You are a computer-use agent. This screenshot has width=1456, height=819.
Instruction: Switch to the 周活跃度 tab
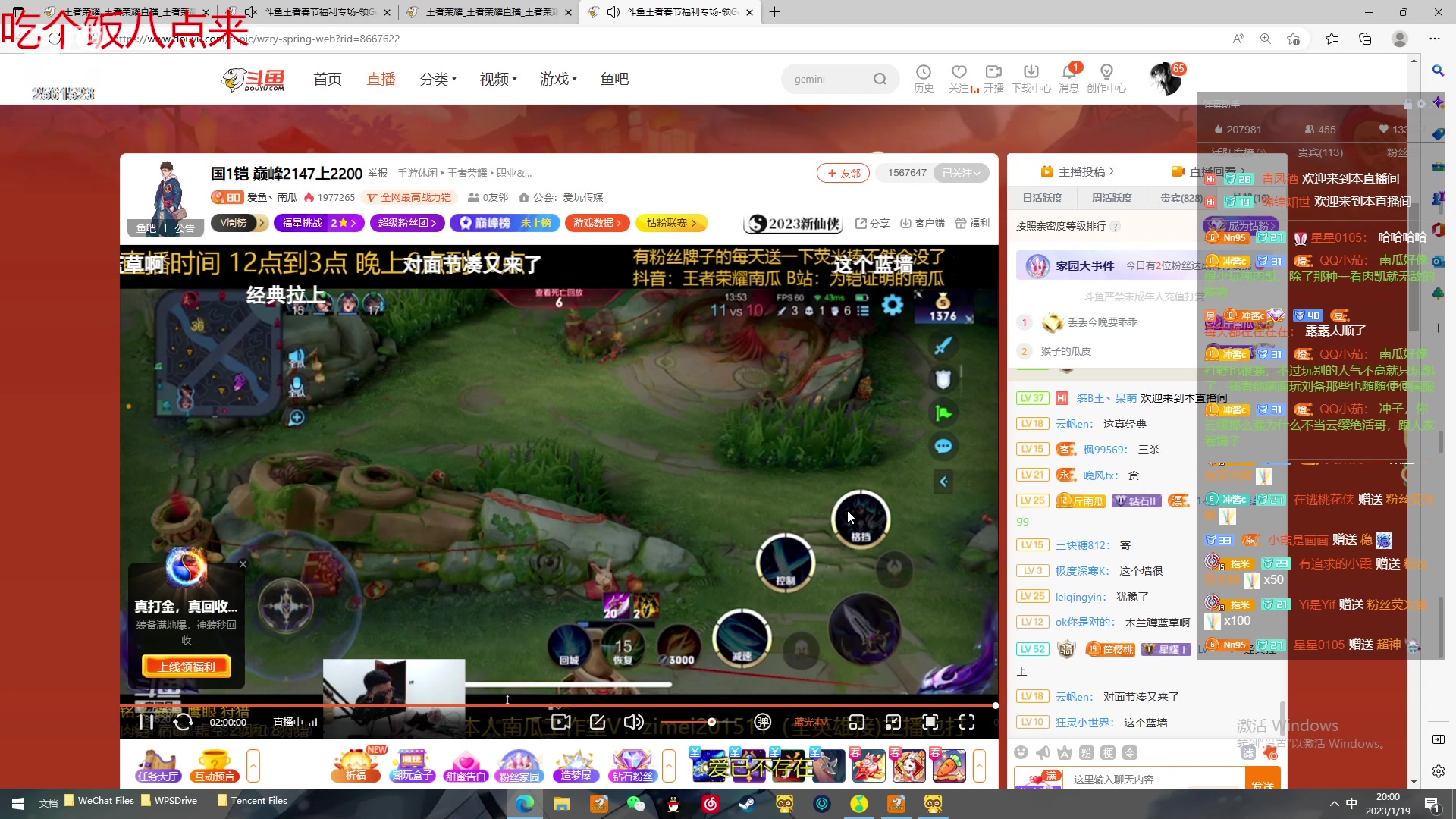tap(1111, 197)
